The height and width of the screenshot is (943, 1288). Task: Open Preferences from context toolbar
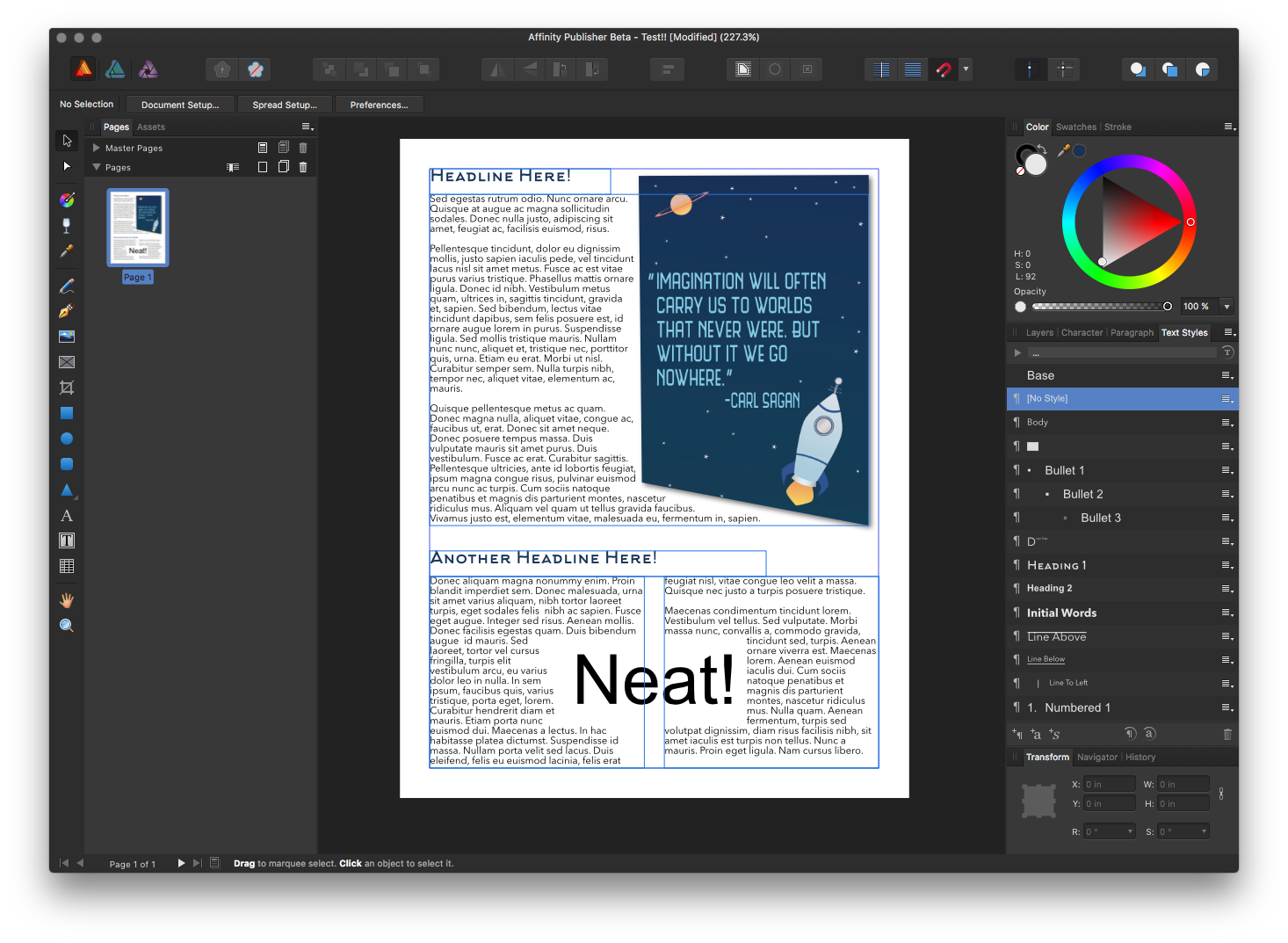(x=379, y=105)
